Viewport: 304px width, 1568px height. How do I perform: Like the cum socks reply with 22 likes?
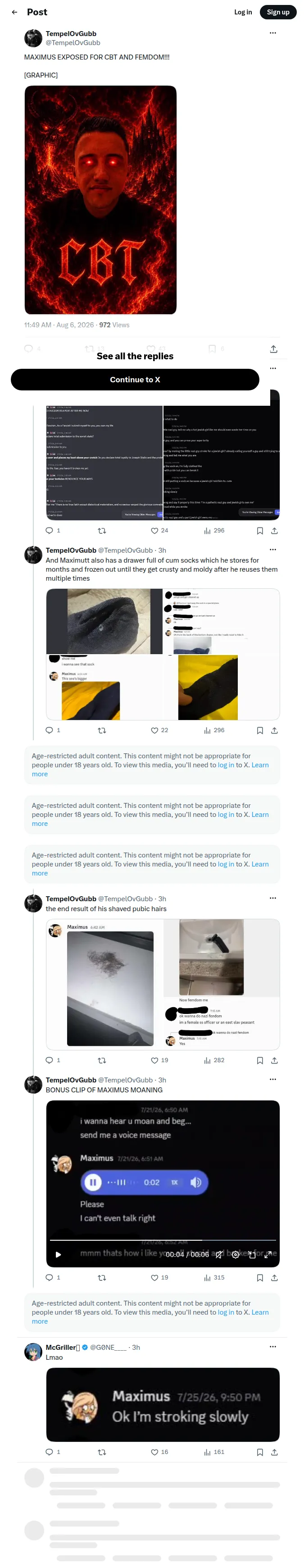(x=159, y=730)
